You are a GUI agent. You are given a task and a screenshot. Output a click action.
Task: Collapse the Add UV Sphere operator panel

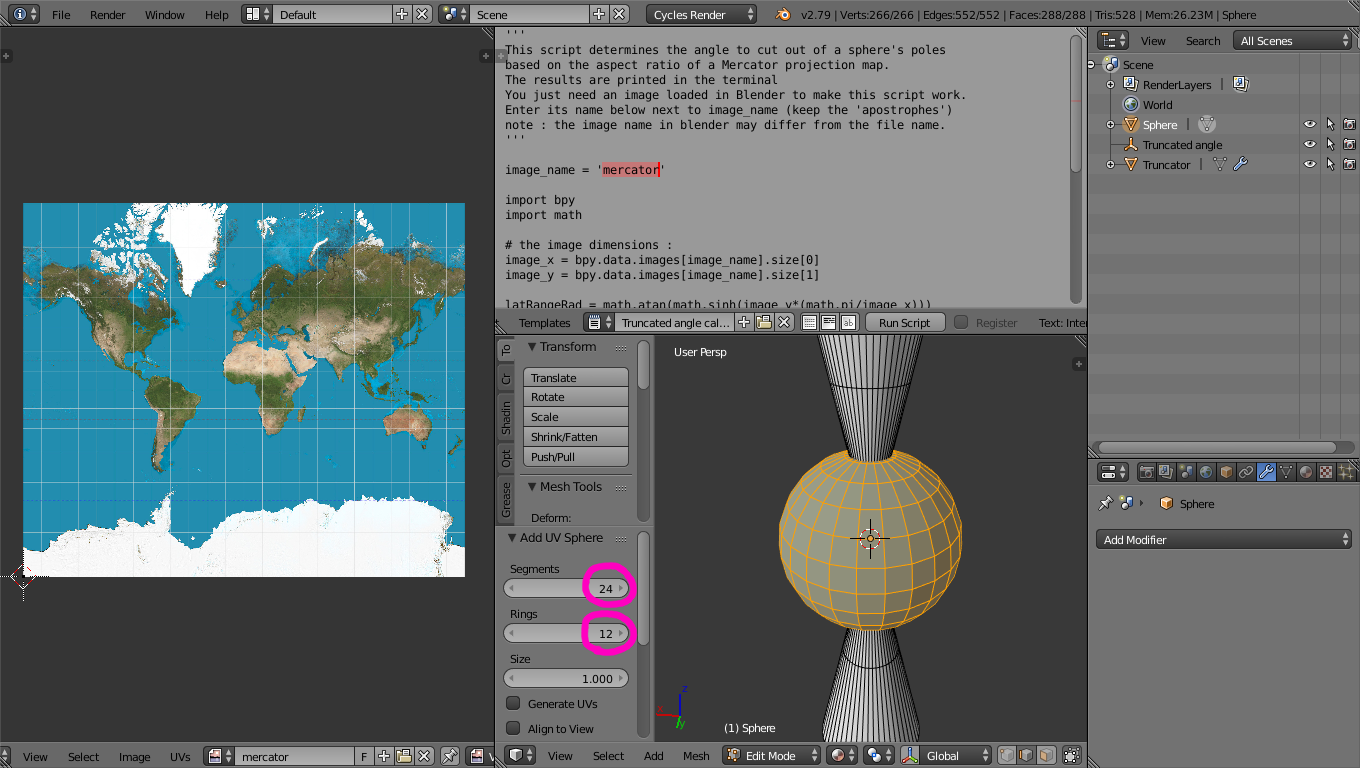512,538
